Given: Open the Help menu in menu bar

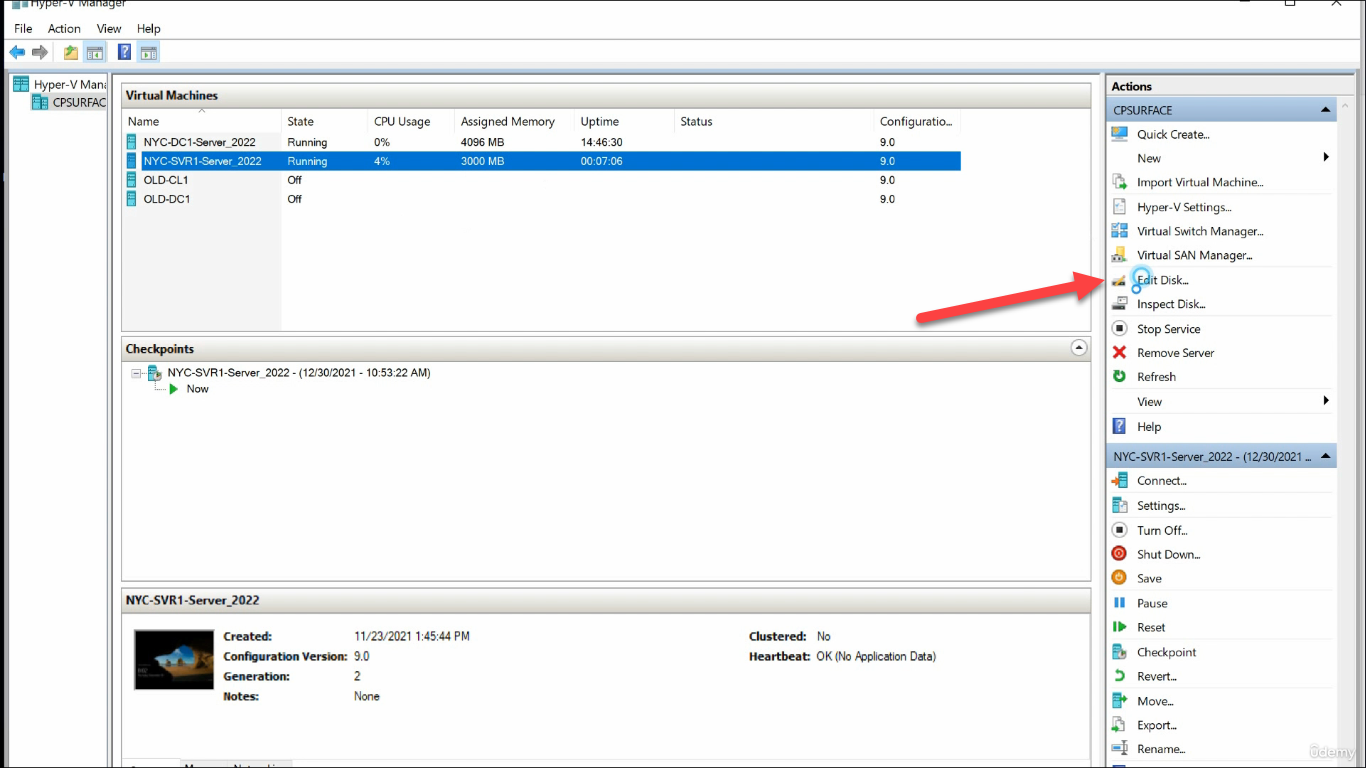Looking at the screenshot, I should 148,29.
